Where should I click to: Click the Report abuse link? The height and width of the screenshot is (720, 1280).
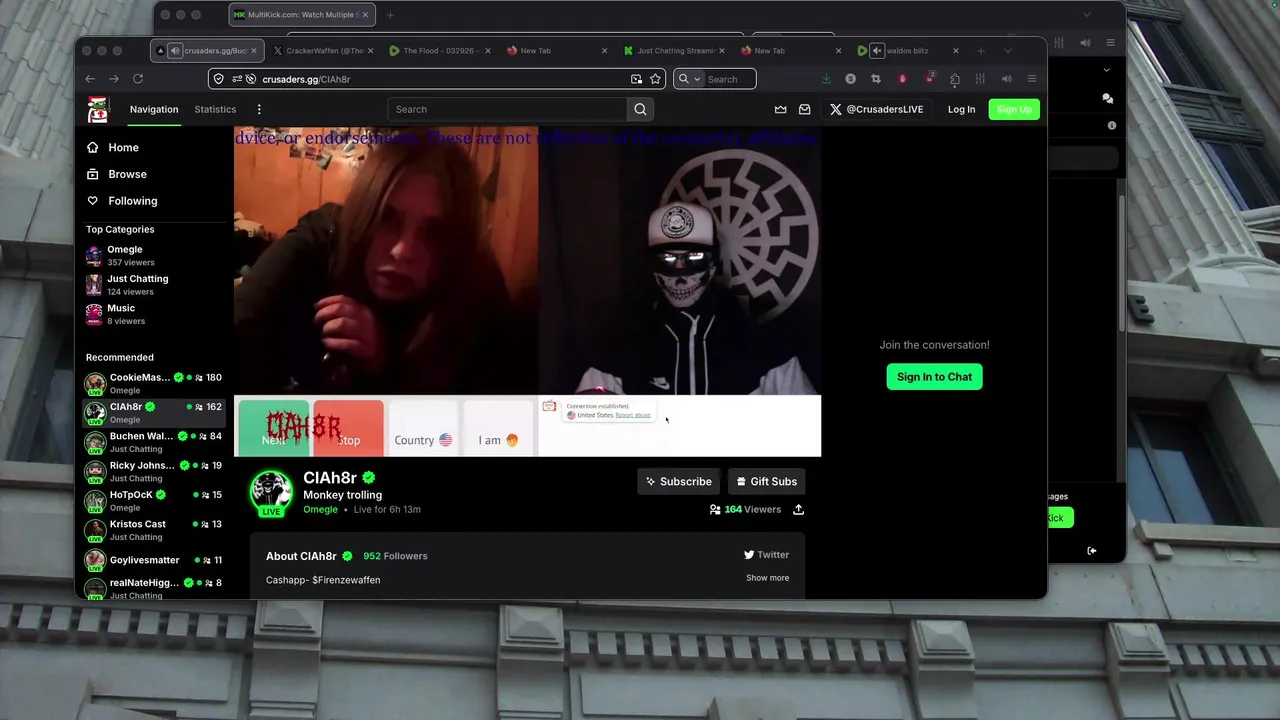[x=633, y=415]
